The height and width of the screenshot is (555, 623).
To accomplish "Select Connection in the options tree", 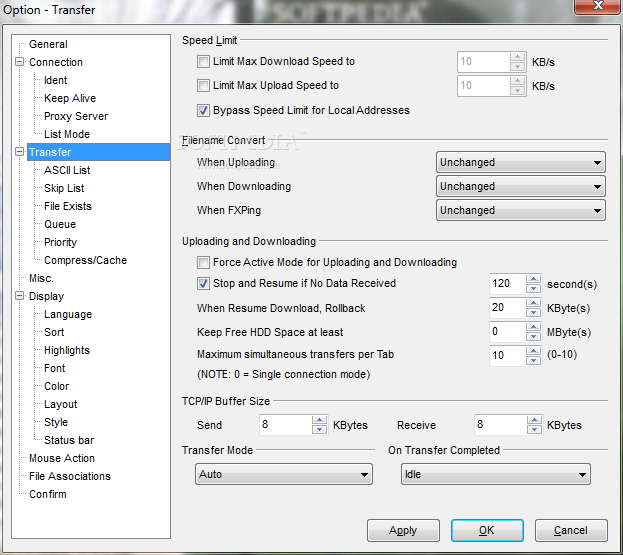I will (x=56, y=62).
